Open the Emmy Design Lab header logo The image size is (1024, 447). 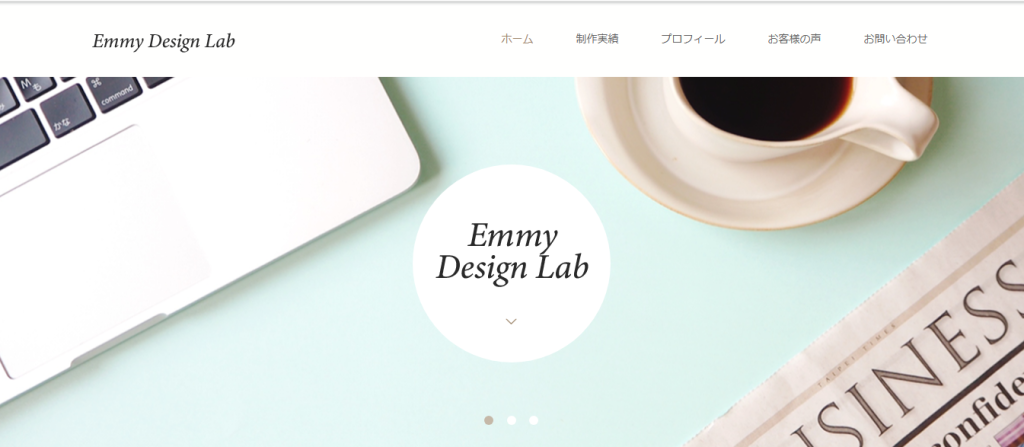click(164, 41)
